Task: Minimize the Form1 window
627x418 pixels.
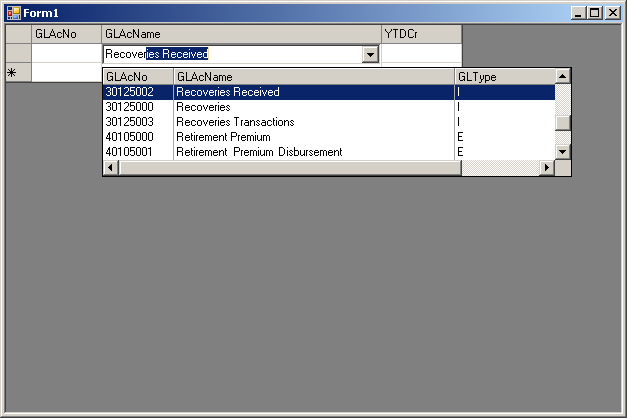Action: [578, 13]
